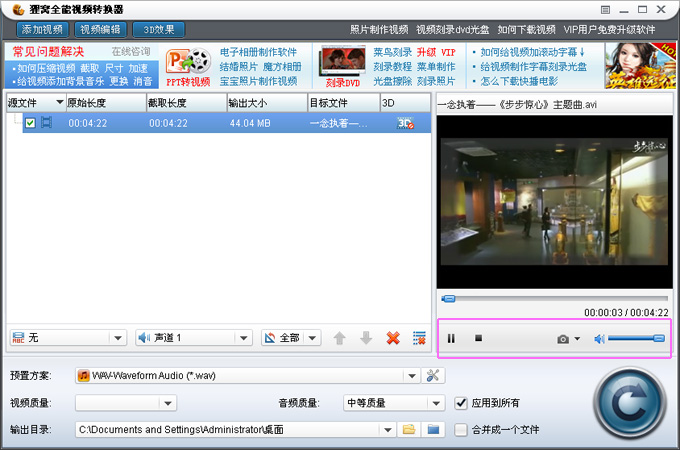Click the app logo in title bar

pyautogui.click(x=18, y=10)
